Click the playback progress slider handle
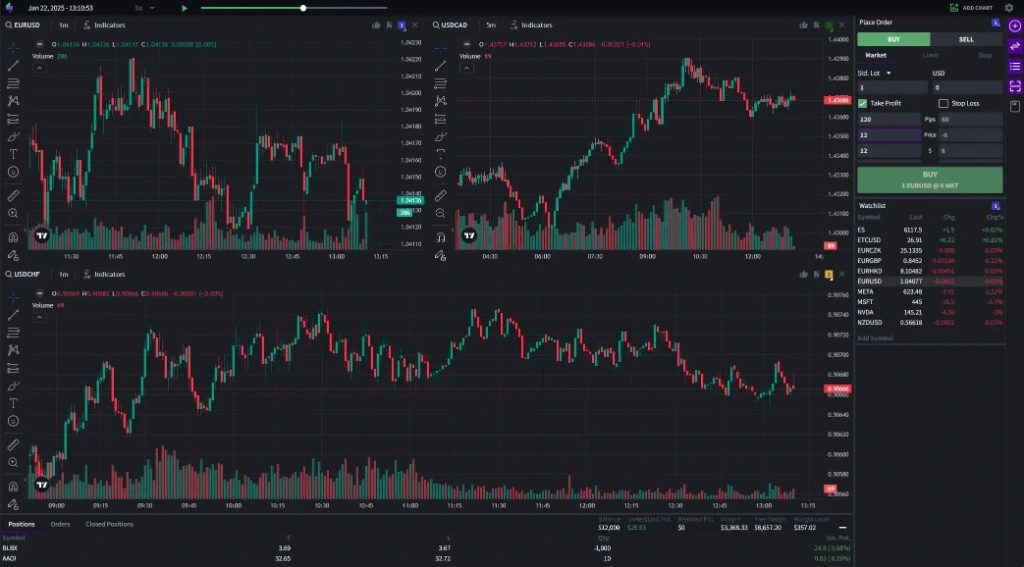The width and height of the screenshot is (1024, 567). coord(303,8)
